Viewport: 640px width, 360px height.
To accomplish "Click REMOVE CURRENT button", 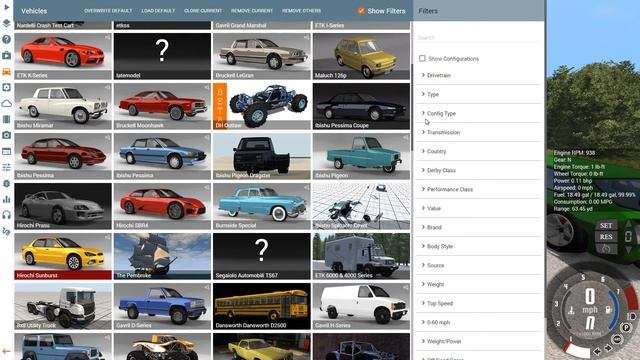I will [x=252, y=11].
